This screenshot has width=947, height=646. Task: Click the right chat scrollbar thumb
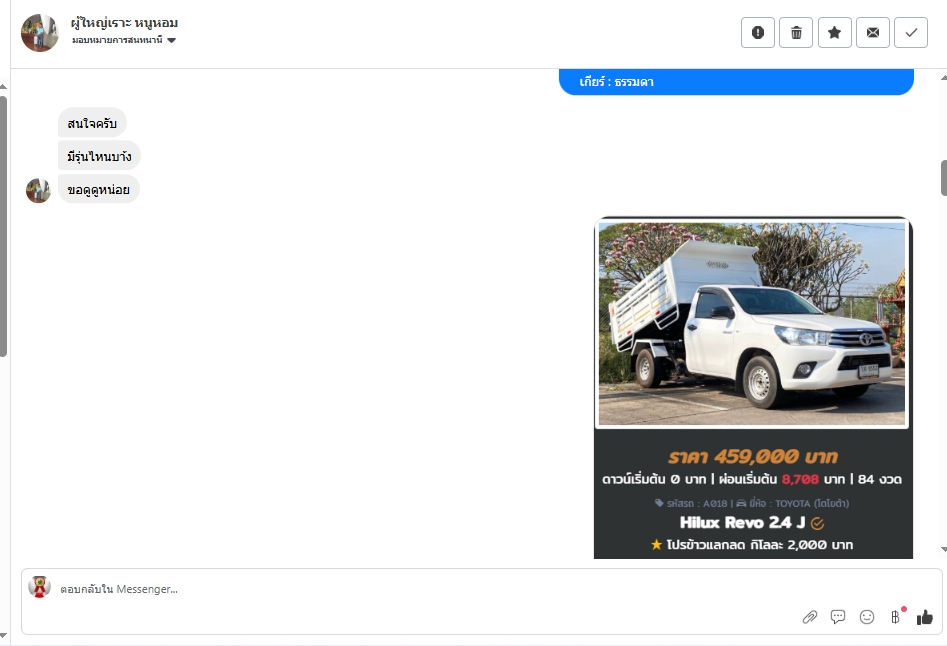pos(943,178)
